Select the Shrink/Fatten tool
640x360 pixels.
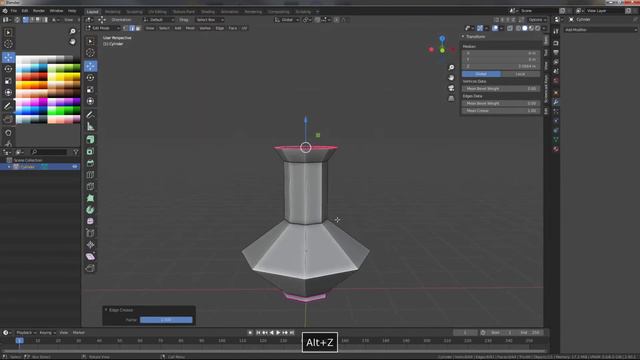click(90, 245)
